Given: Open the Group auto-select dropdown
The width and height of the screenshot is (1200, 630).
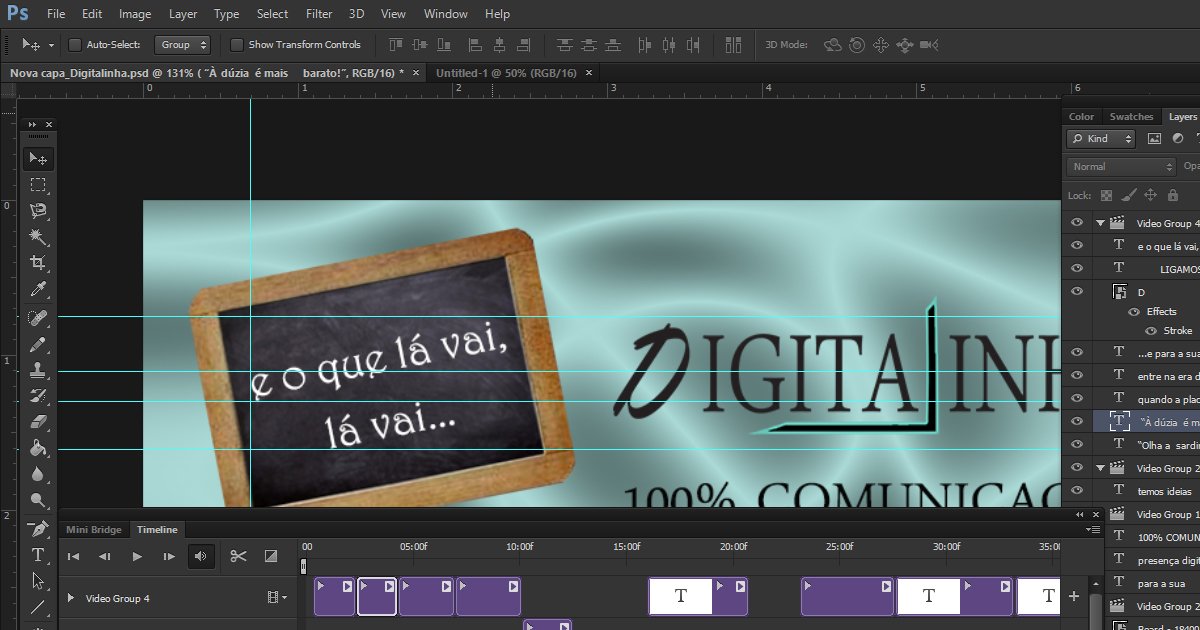Looking at the screenshot, I should pos(184,45).
